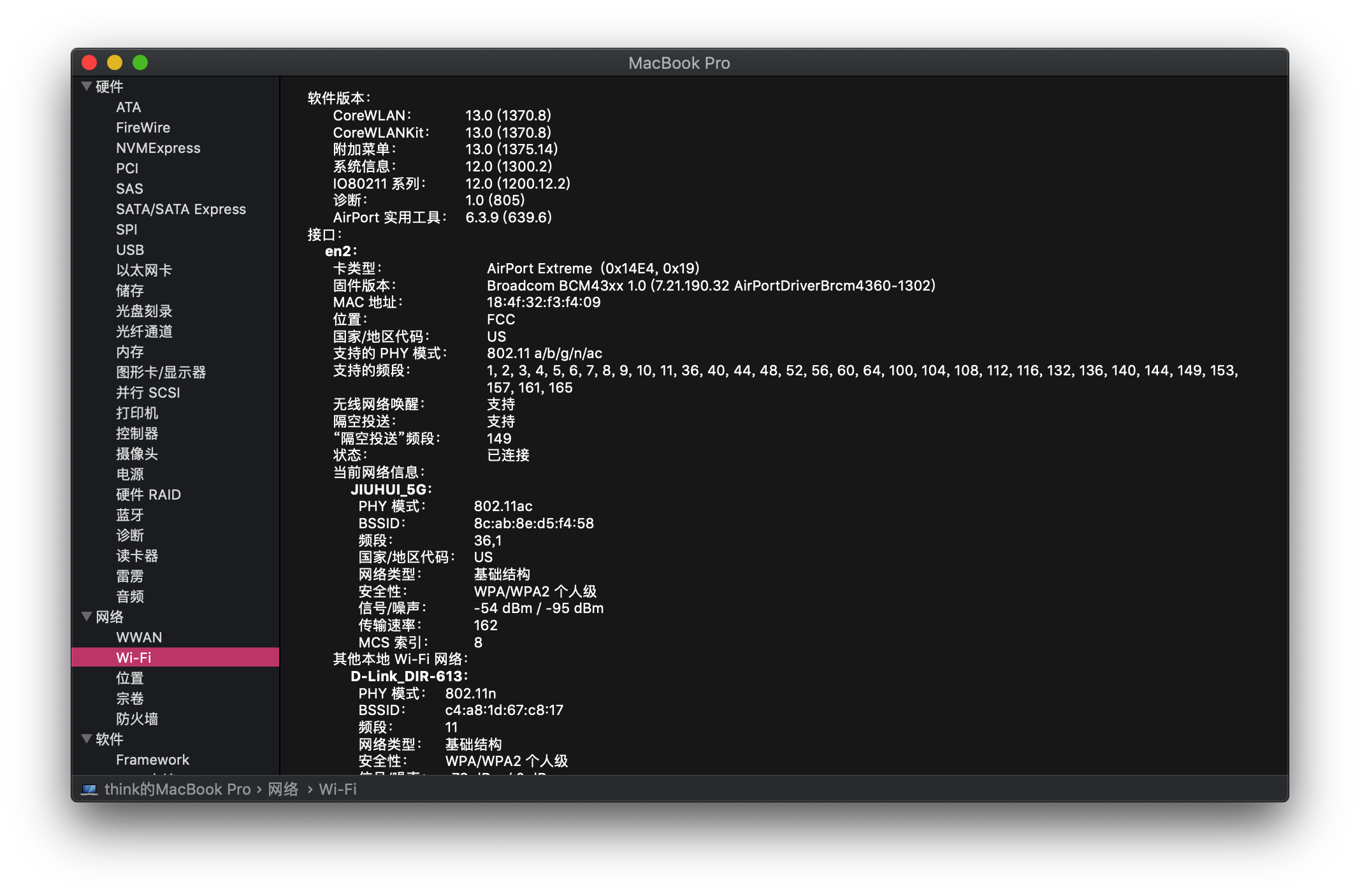Collapse the 软件 software section triangle
The height and width of the screenshot is (896, 1360).
click(x=87, y=739)
